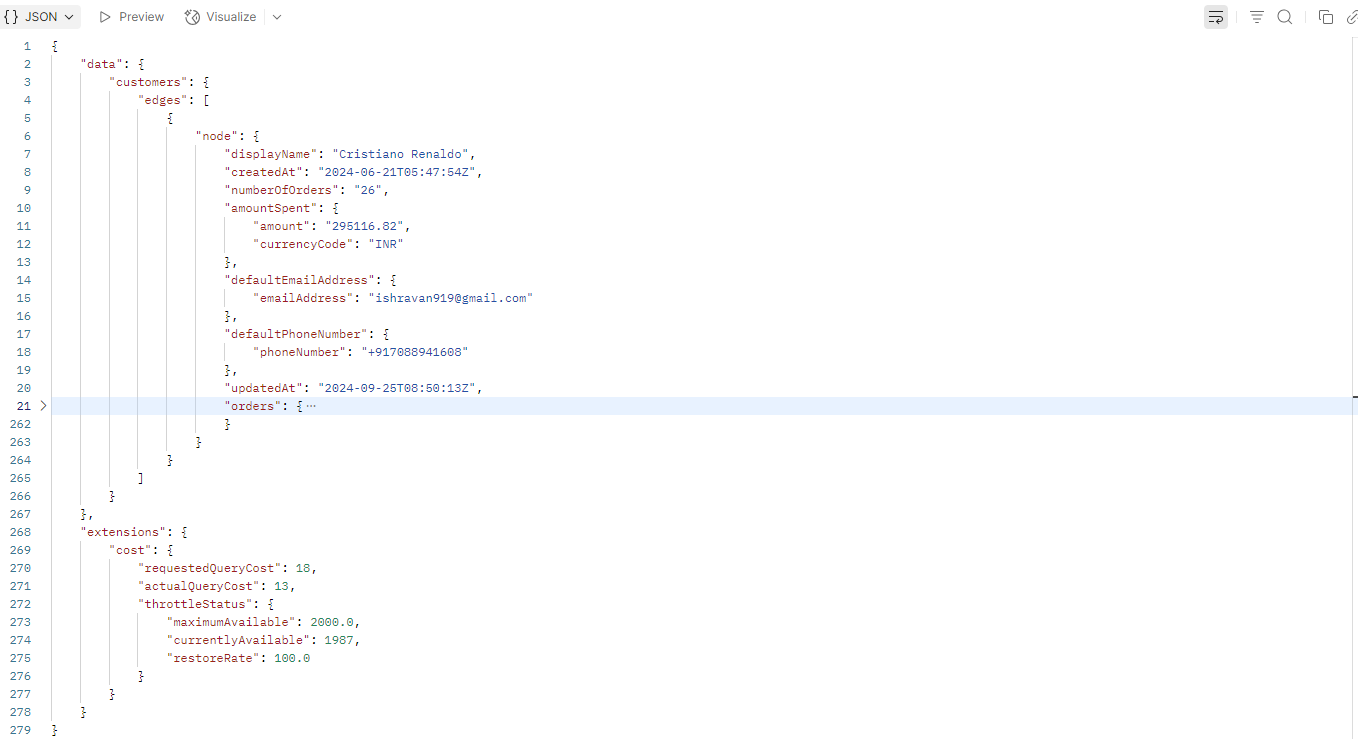Expand the collapsed orders arrow on line 21

(x=43, y=406)
